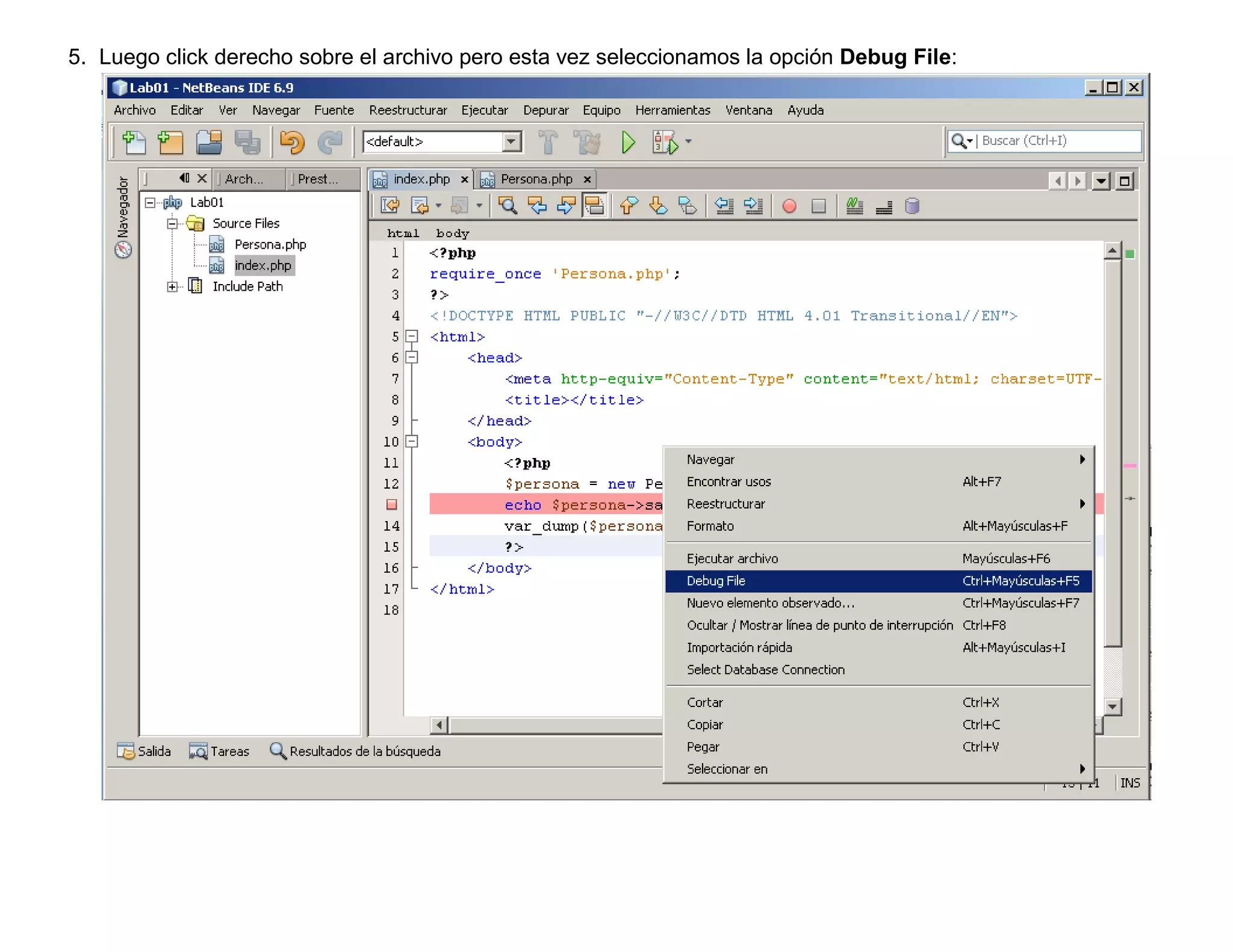Open the Salida output panel button
The image size is (1233, 952).
click(x=144, y=752)
